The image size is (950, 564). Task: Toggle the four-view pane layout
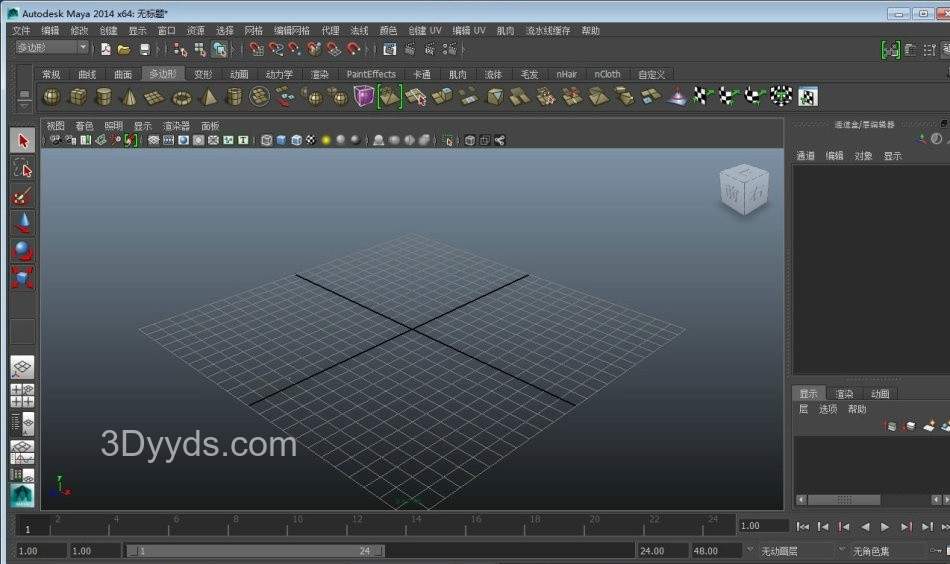(22, 395)
